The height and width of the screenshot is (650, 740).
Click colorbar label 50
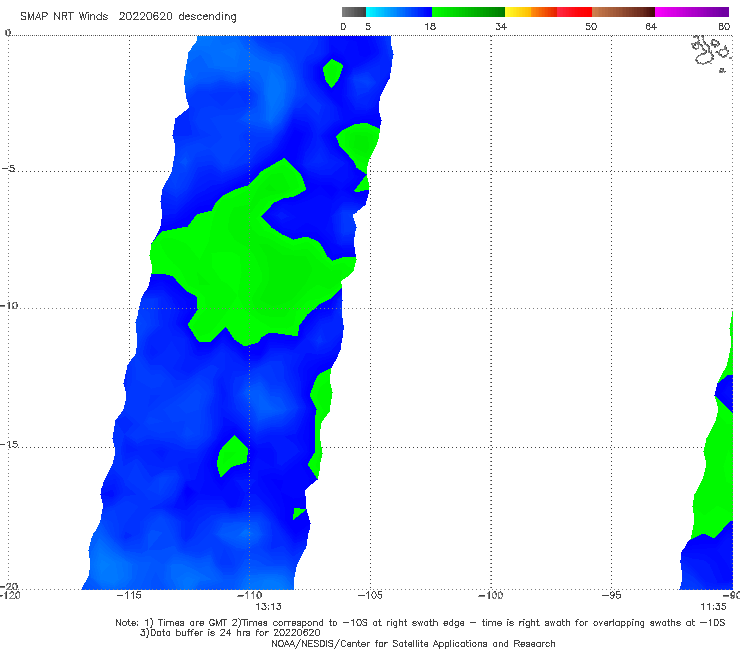(x=591, y=26)
